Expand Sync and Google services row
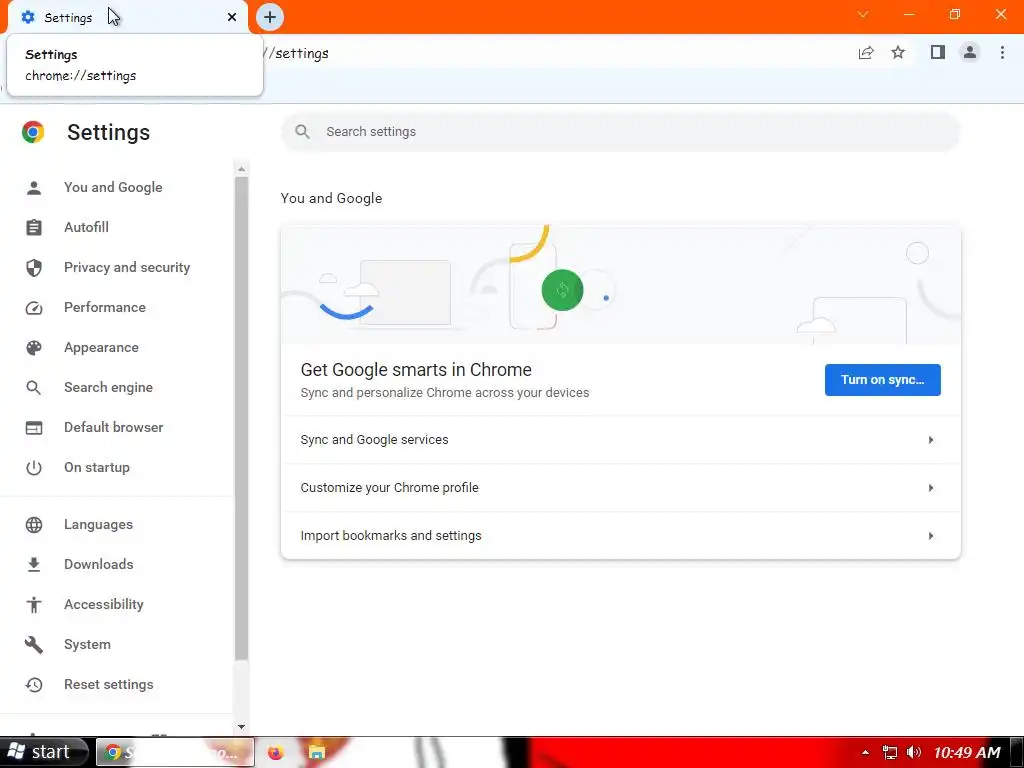 [x=620, y=440]
